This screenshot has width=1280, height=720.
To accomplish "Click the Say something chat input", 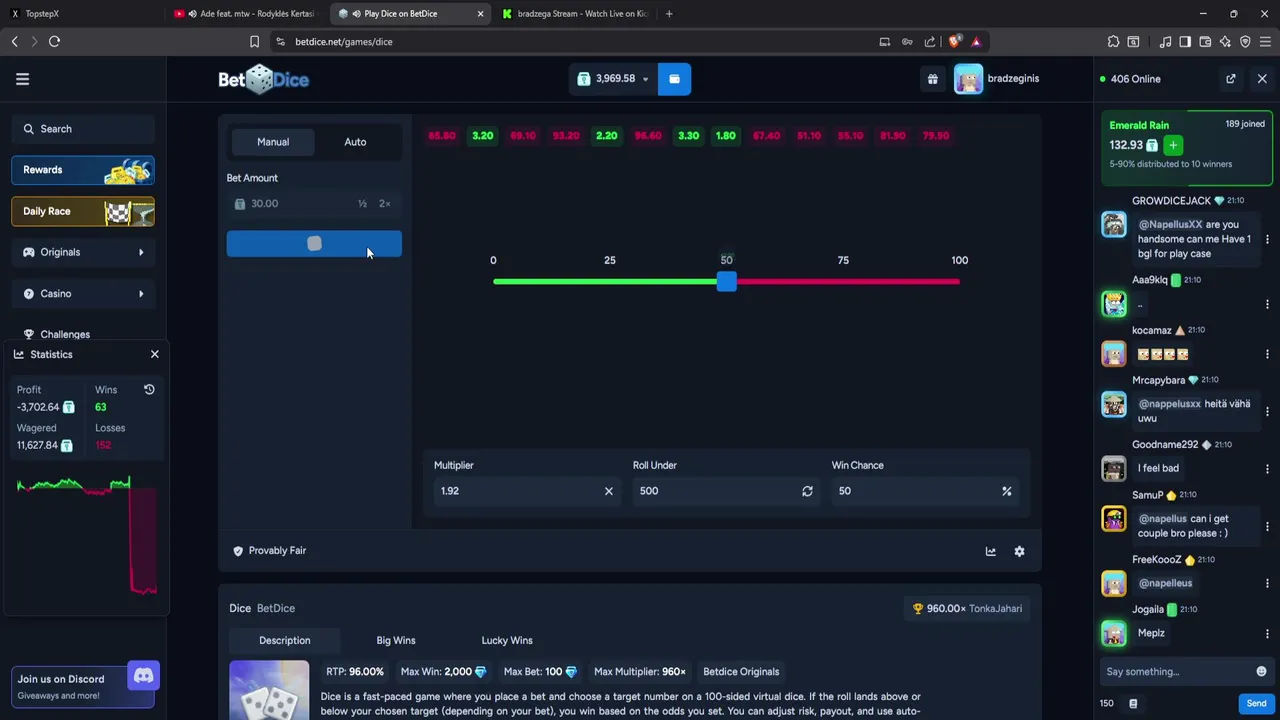I will [x=1176, y=671].
